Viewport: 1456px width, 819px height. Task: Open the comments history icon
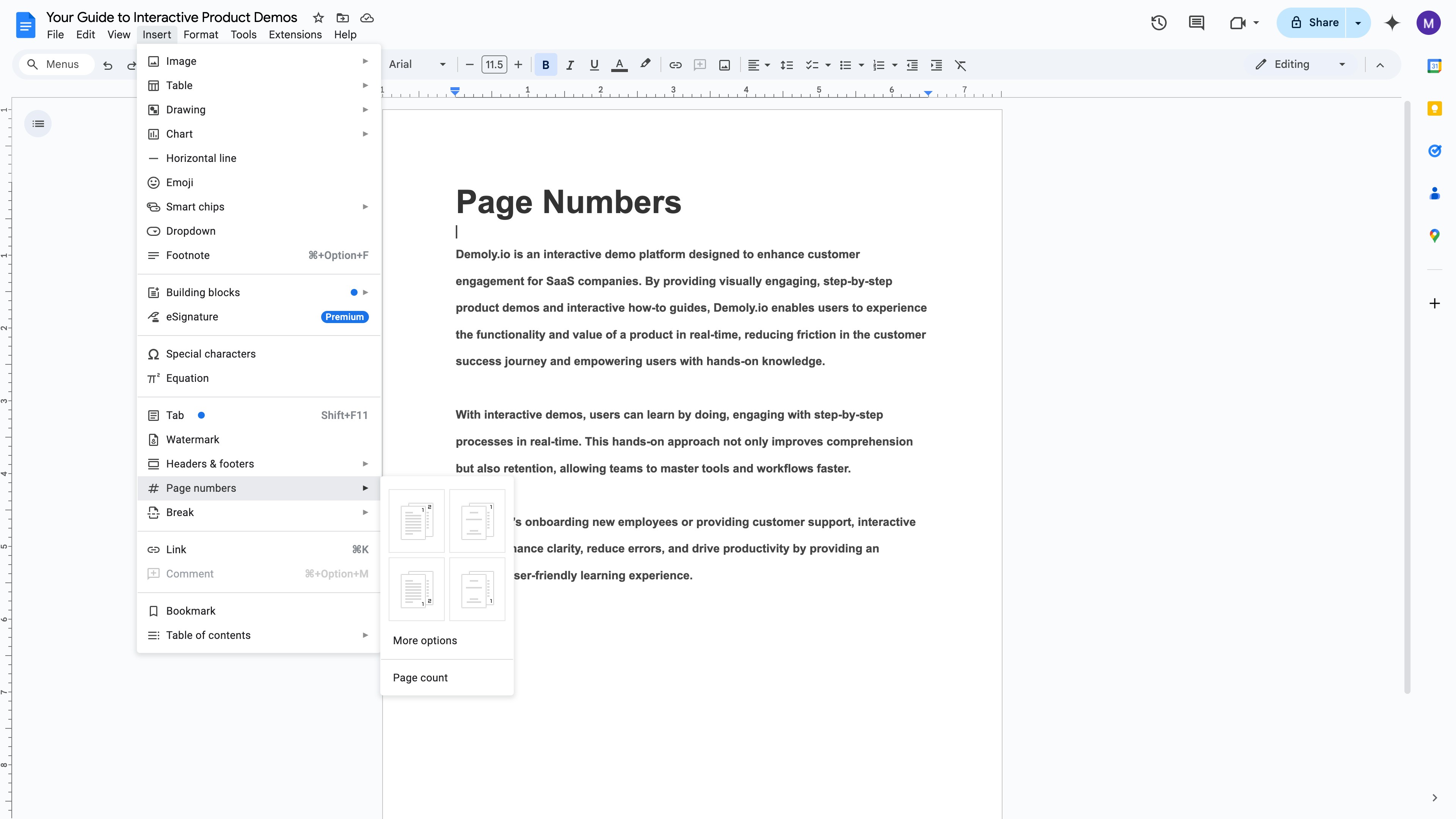[x=1196, y=23]
